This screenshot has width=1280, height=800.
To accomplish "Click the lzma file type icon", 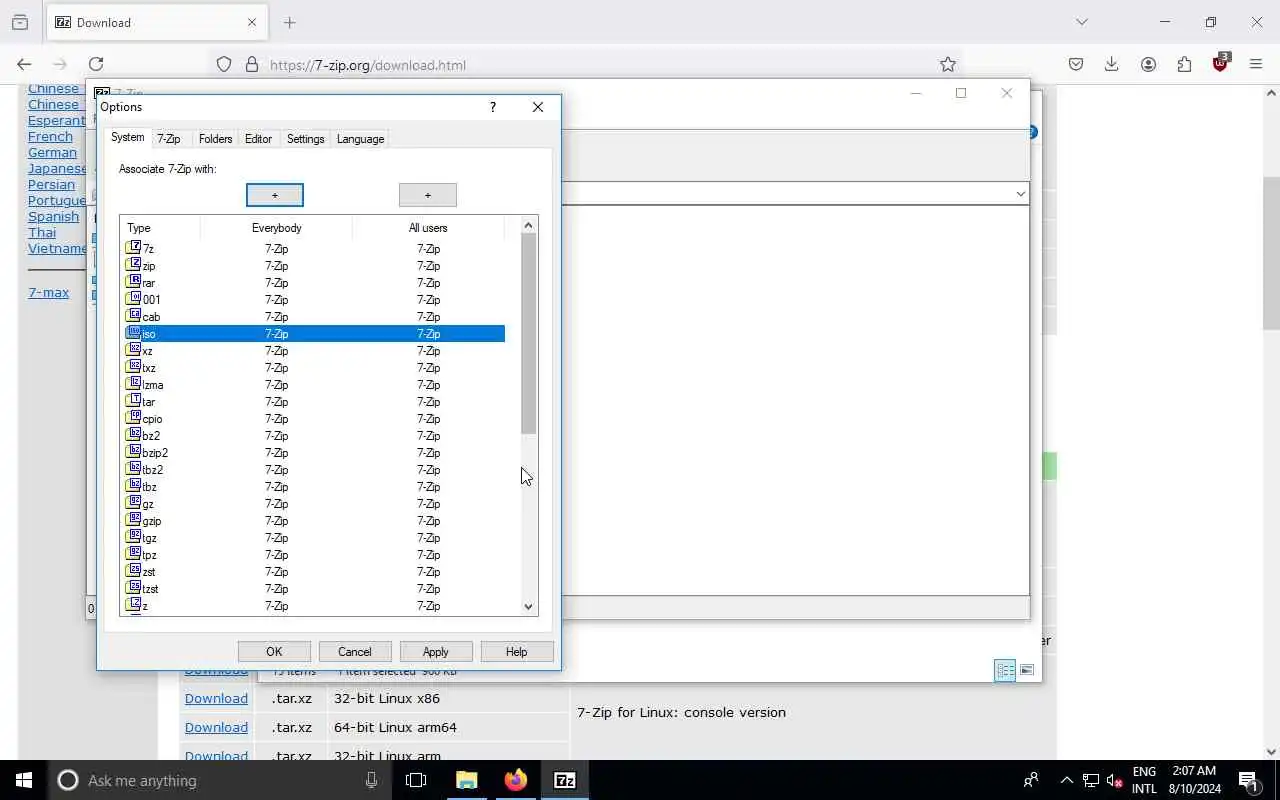I will tap(134, 384).
